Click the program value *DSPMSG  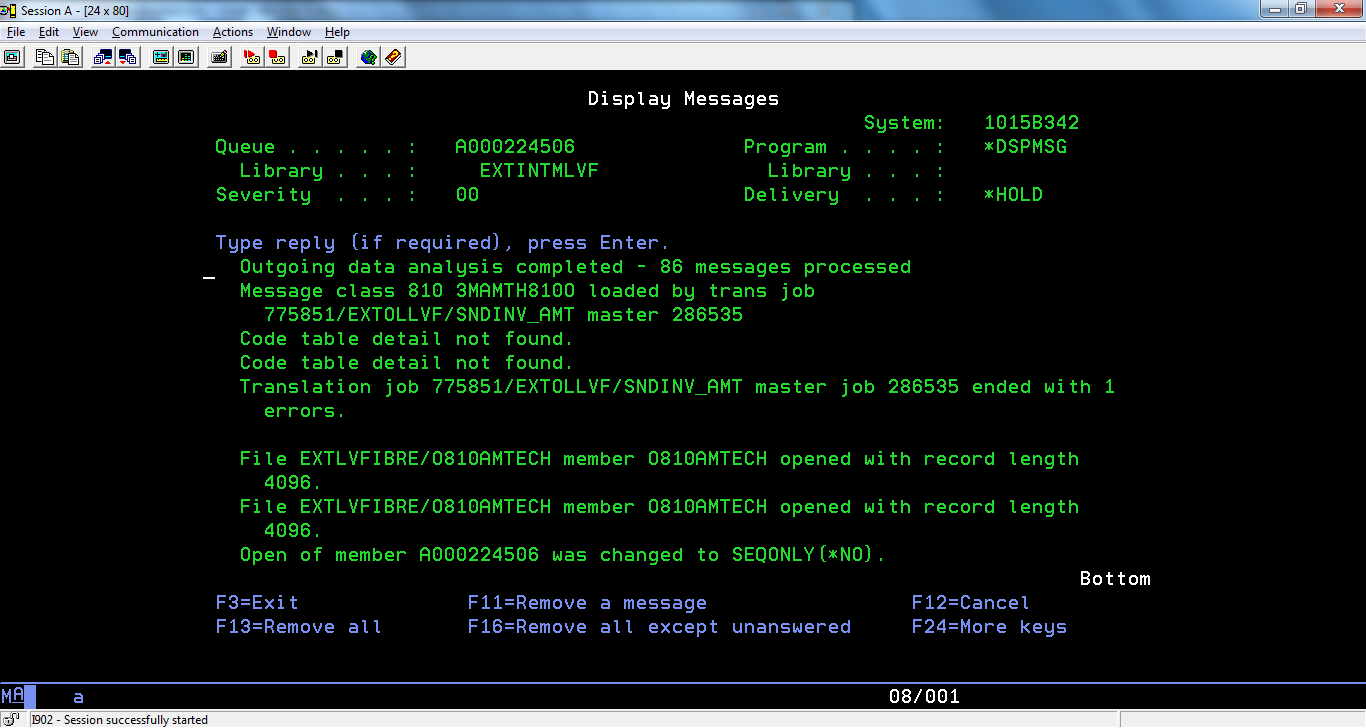click(x=1025, y=147)
